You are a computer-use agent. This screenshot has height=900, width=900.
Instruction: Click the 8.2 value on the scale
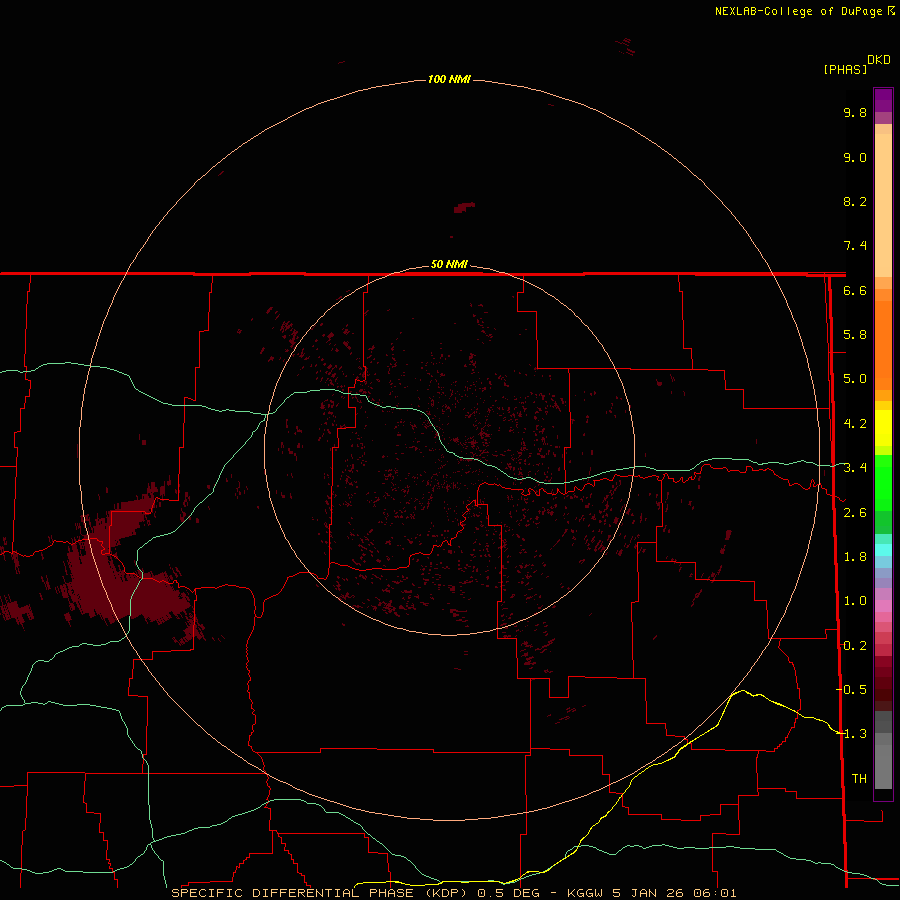pos(855,202)
